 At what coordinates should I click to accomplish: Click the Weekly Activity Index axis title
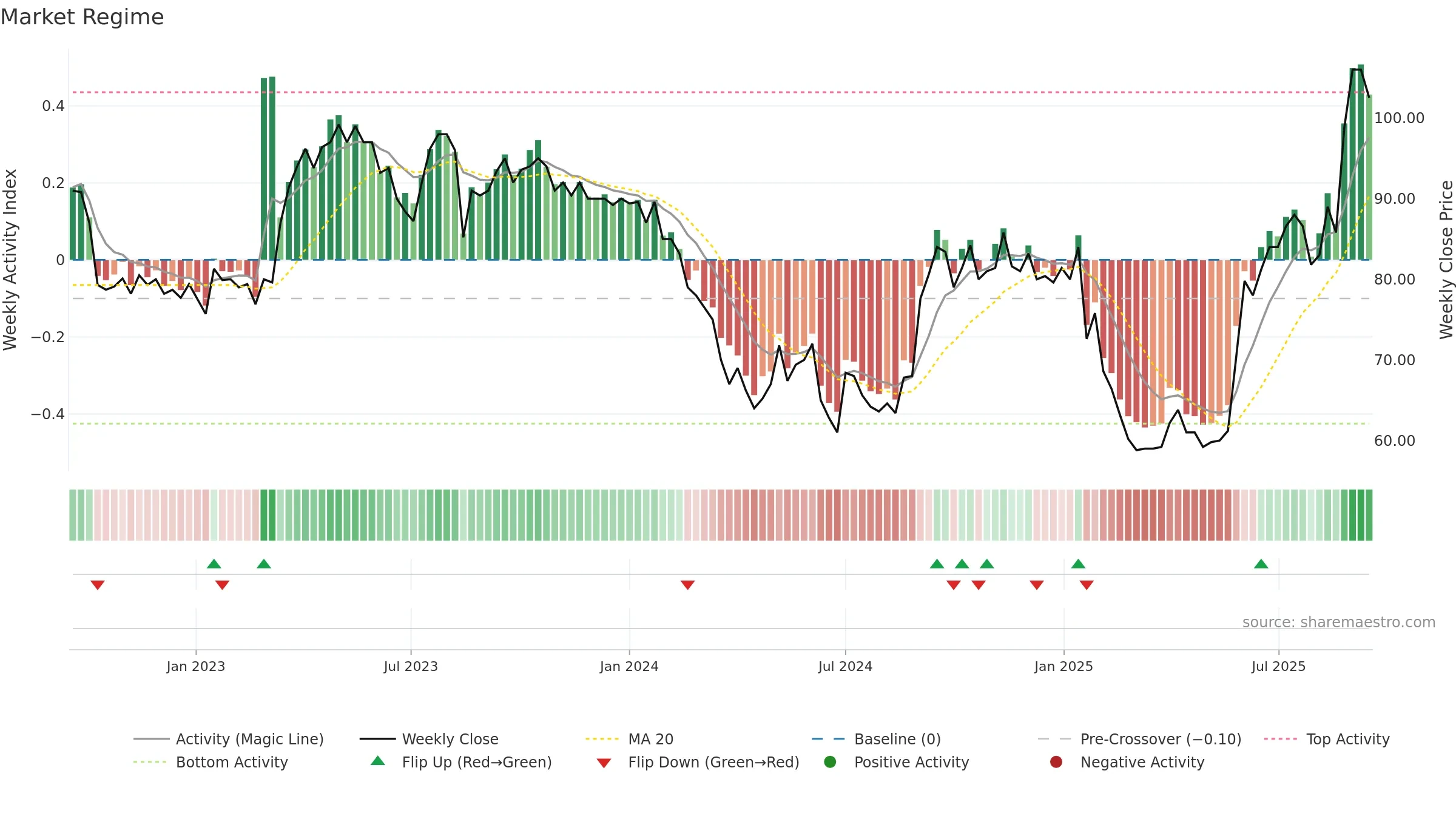coord(10,260)
